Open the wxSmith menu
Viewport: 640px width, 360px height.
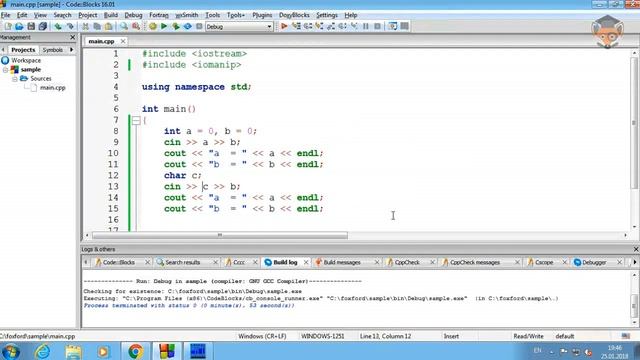click(187, 15)
